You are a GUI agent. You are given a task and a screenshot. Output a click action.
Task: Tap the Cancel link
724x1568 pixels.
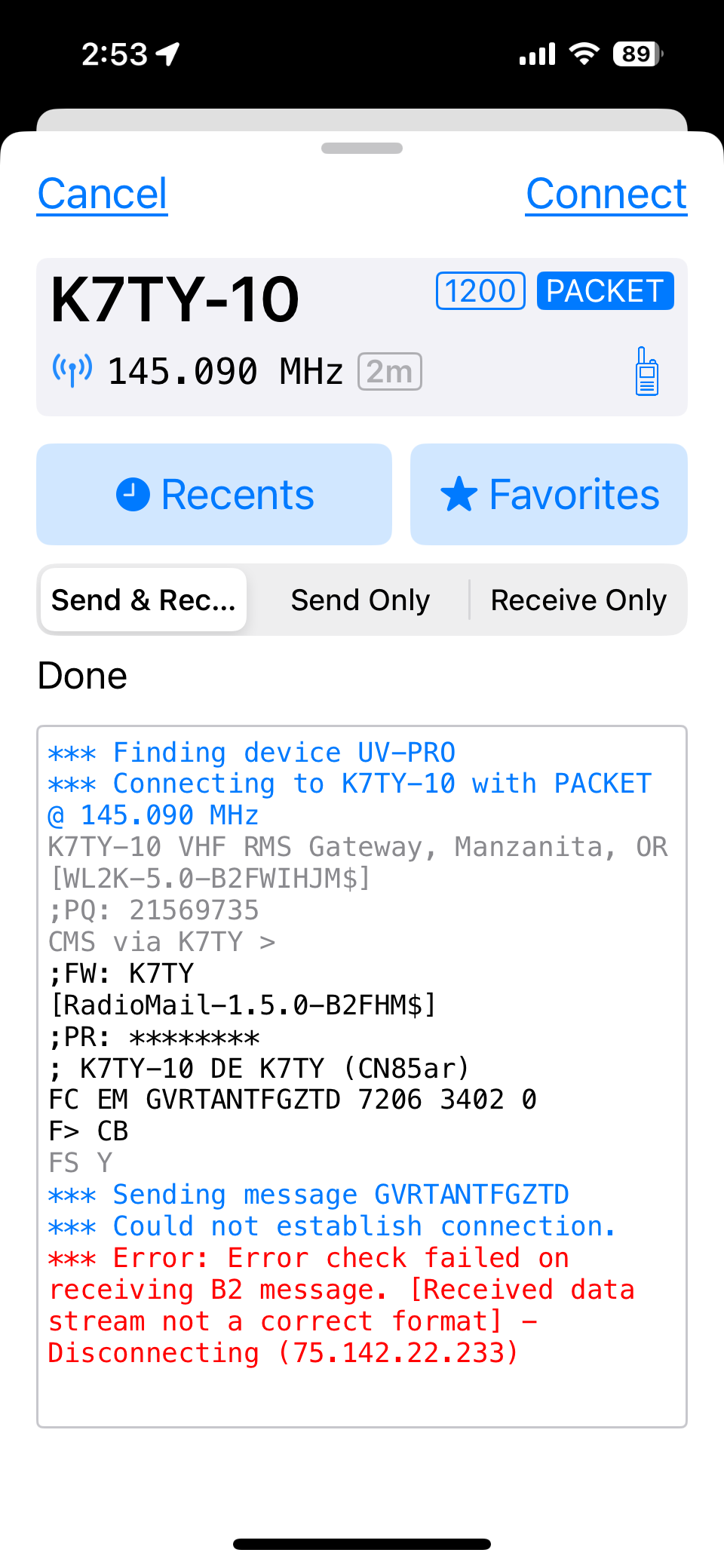(x=103, y=194)
